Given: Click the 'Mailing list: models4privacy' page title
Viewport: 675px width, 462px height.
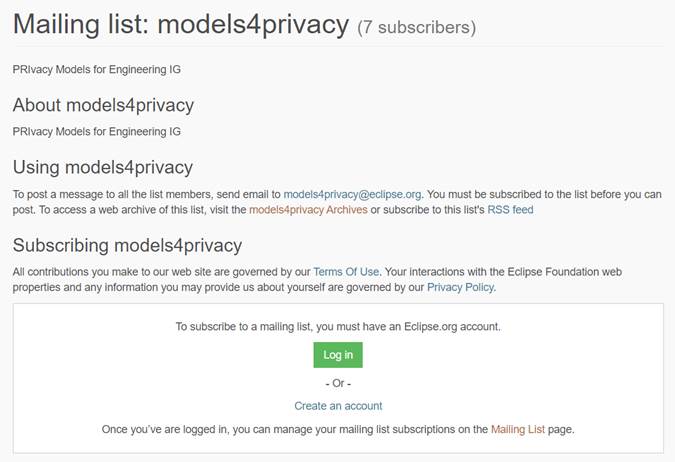Looking at the screenshot, I should click(181, 24).
